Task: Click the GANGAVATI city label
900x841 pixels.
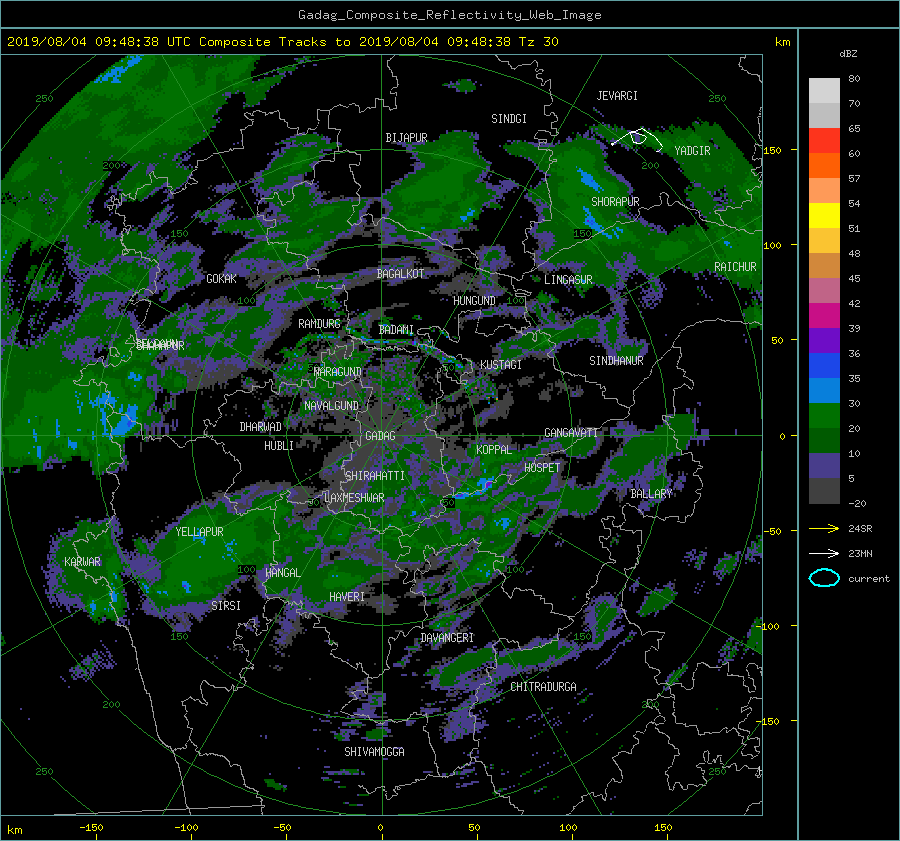Action: pyautogui.click(x=571, y=433)
